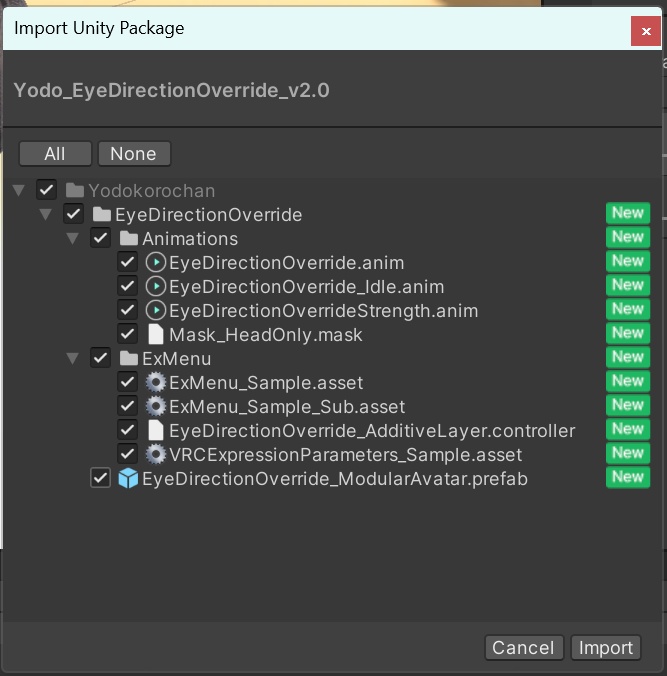Uncheck ExMenu_Sample.asset checkbox
Screen dimensions: 667x676
tap(128, 382)
